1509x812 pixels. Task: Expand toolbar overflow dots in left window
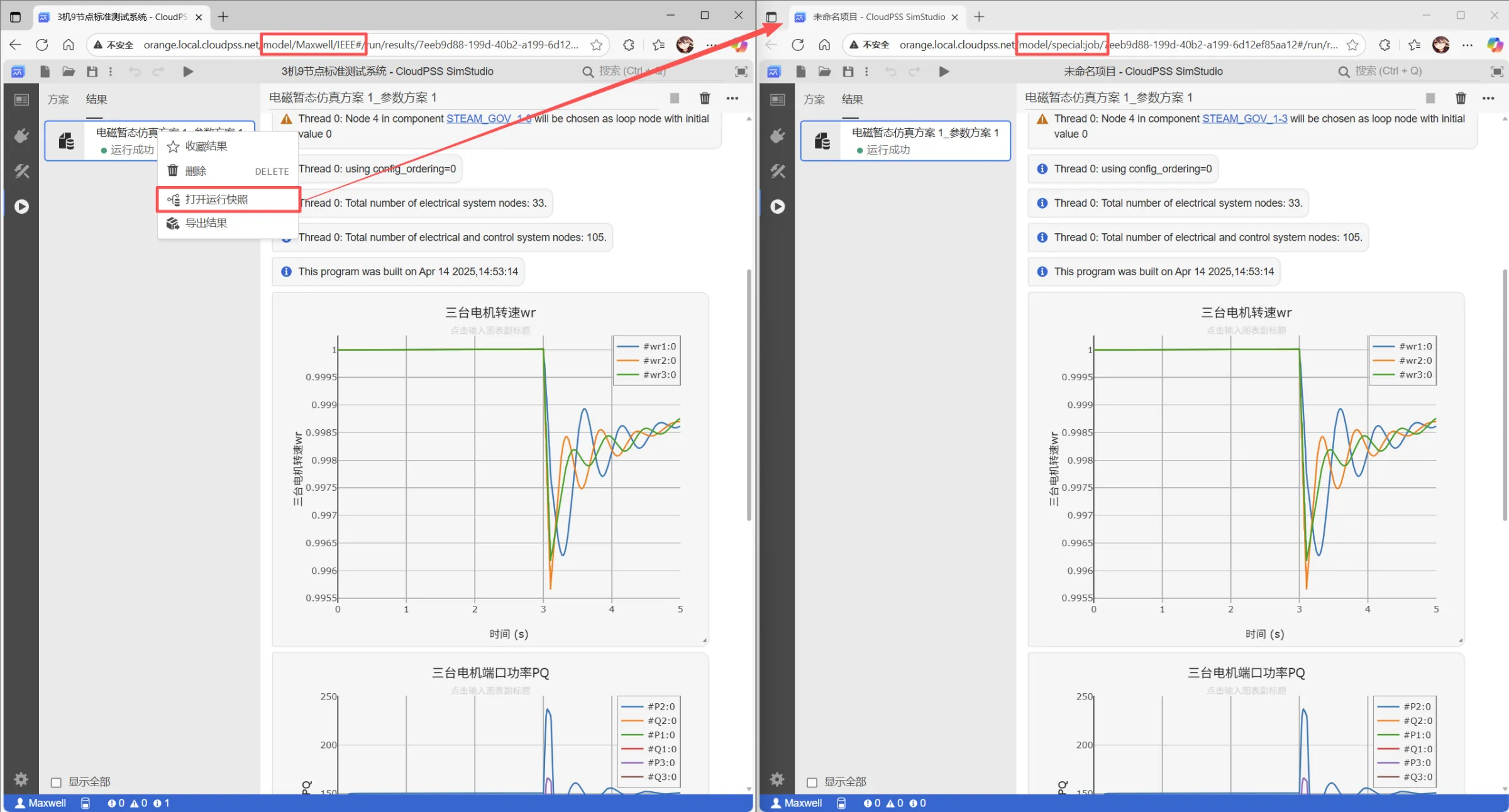click(111, 72)
